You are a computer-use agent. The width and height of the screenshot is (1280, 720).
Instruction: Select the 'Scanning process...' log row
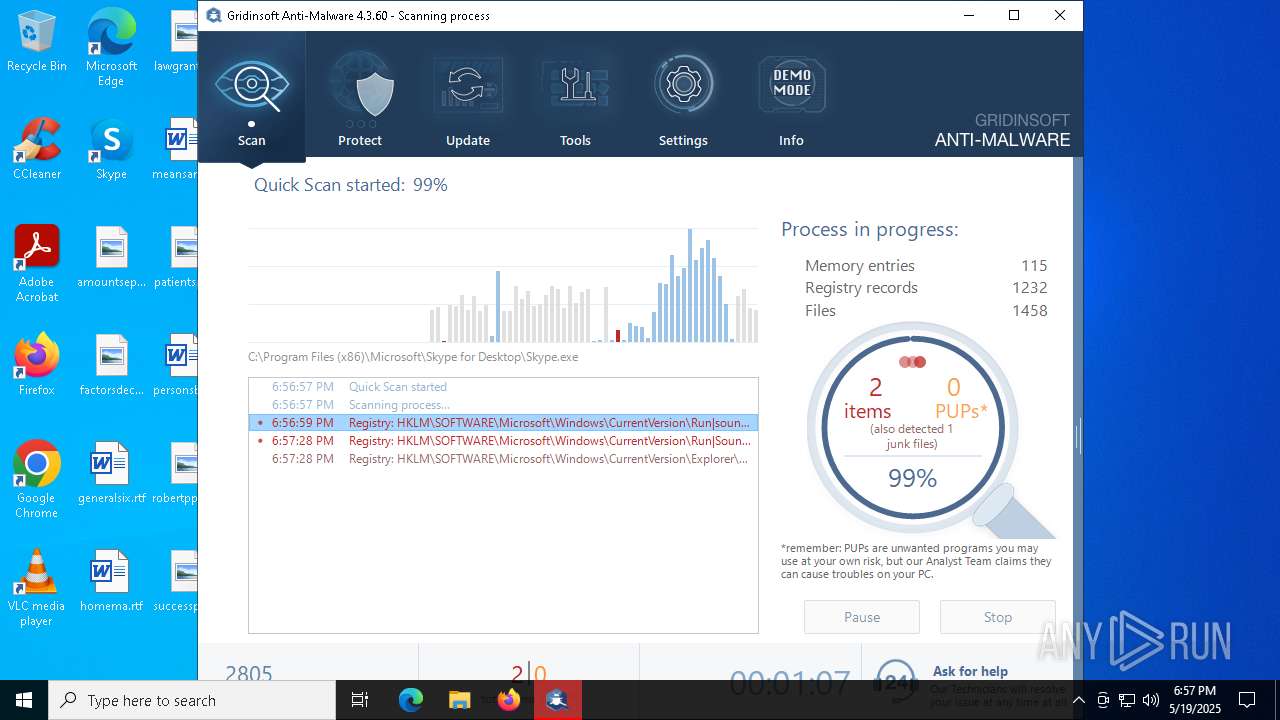pyautogui.click(x=504, y=405)
